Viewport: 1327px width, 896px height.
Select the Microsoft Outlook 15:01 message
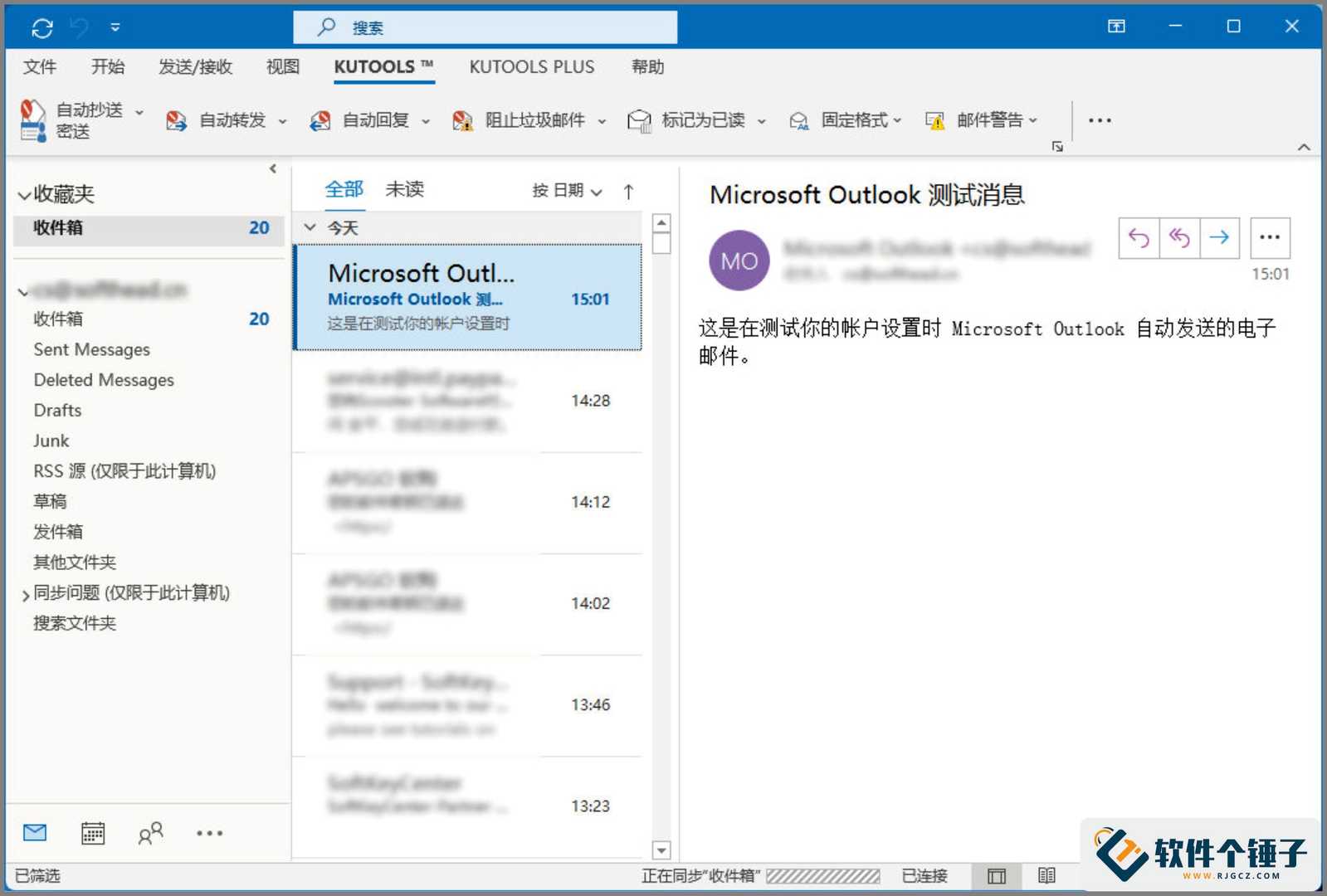[468, 297]
